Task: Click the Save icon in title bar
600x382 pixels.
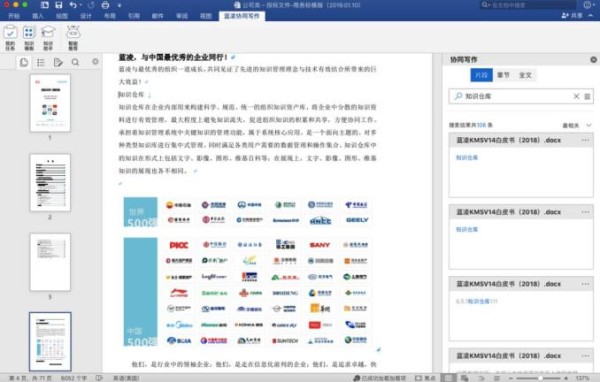Action: (x=59, y=5)
